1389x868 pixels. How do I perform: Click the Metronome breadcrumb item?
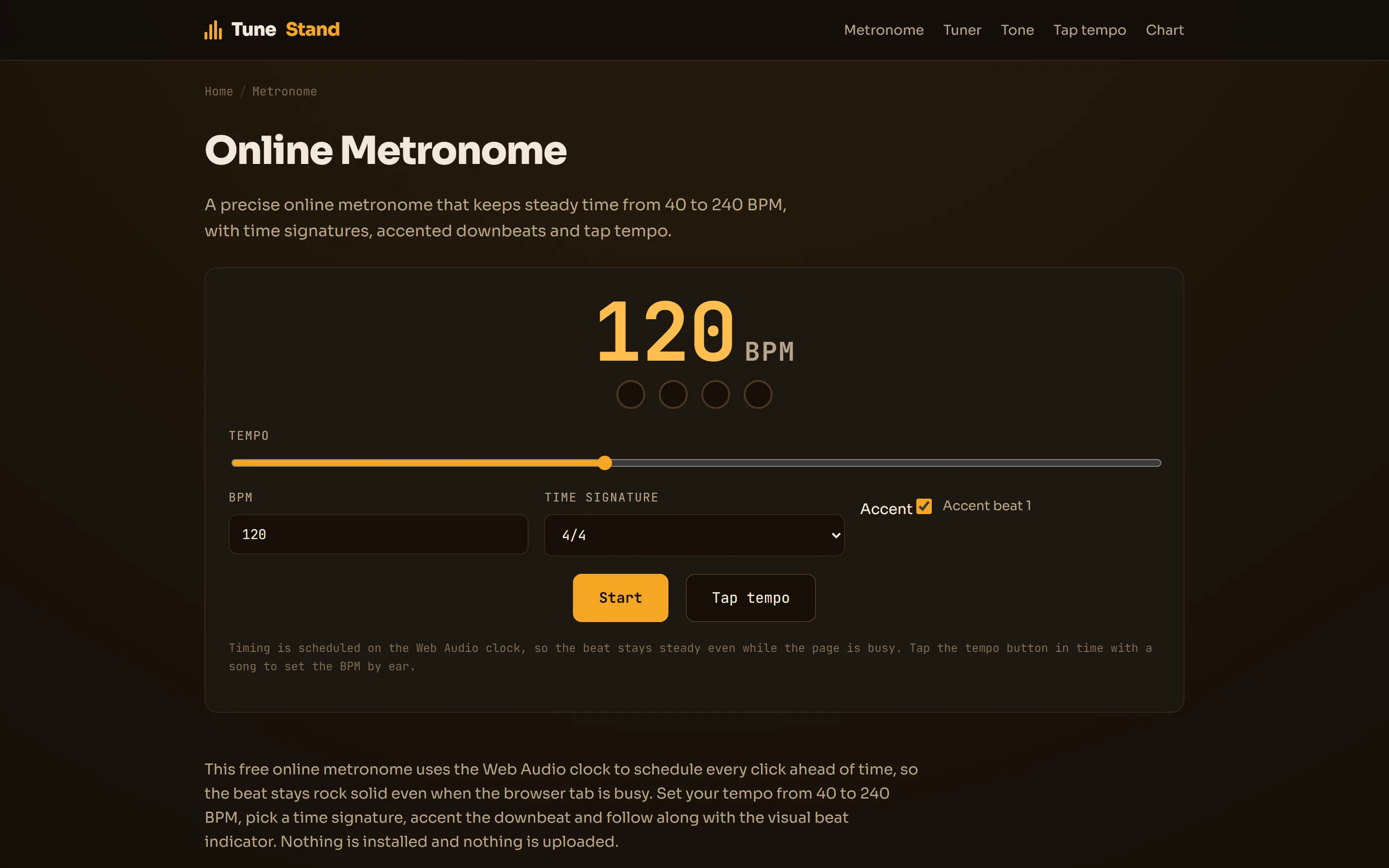point(285,91)
